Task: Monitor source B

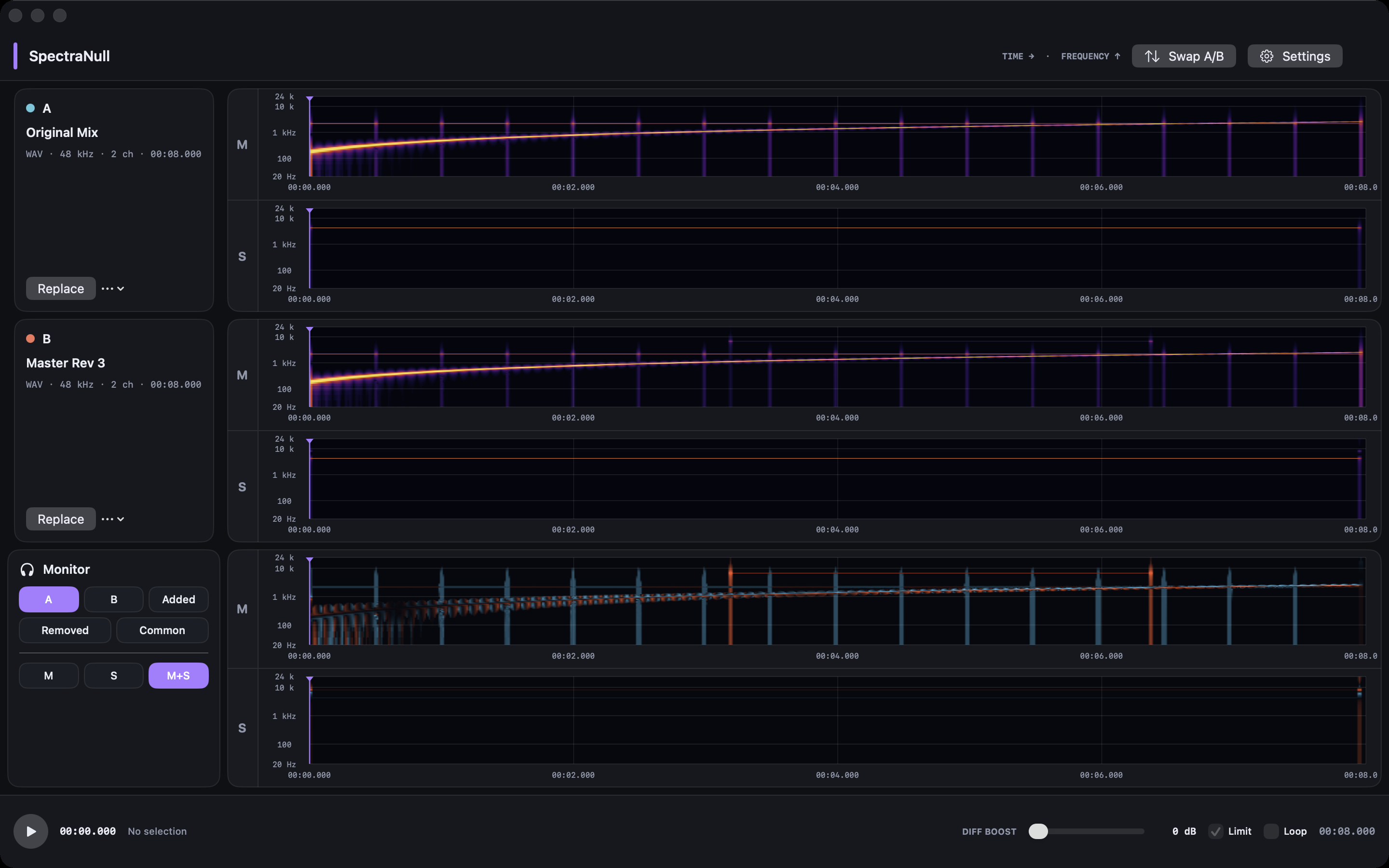Action: click(114, 599)
